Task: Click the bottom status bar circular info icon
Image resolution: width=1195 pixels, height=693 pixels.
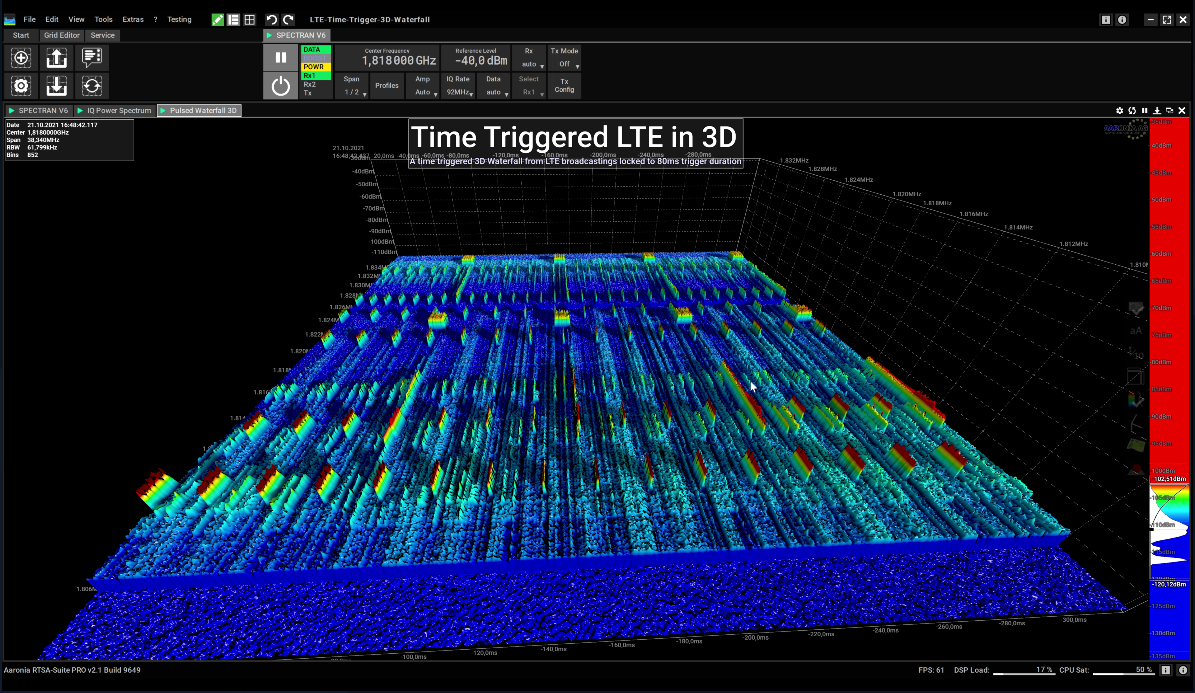Action: click(x=1183, y=670)
